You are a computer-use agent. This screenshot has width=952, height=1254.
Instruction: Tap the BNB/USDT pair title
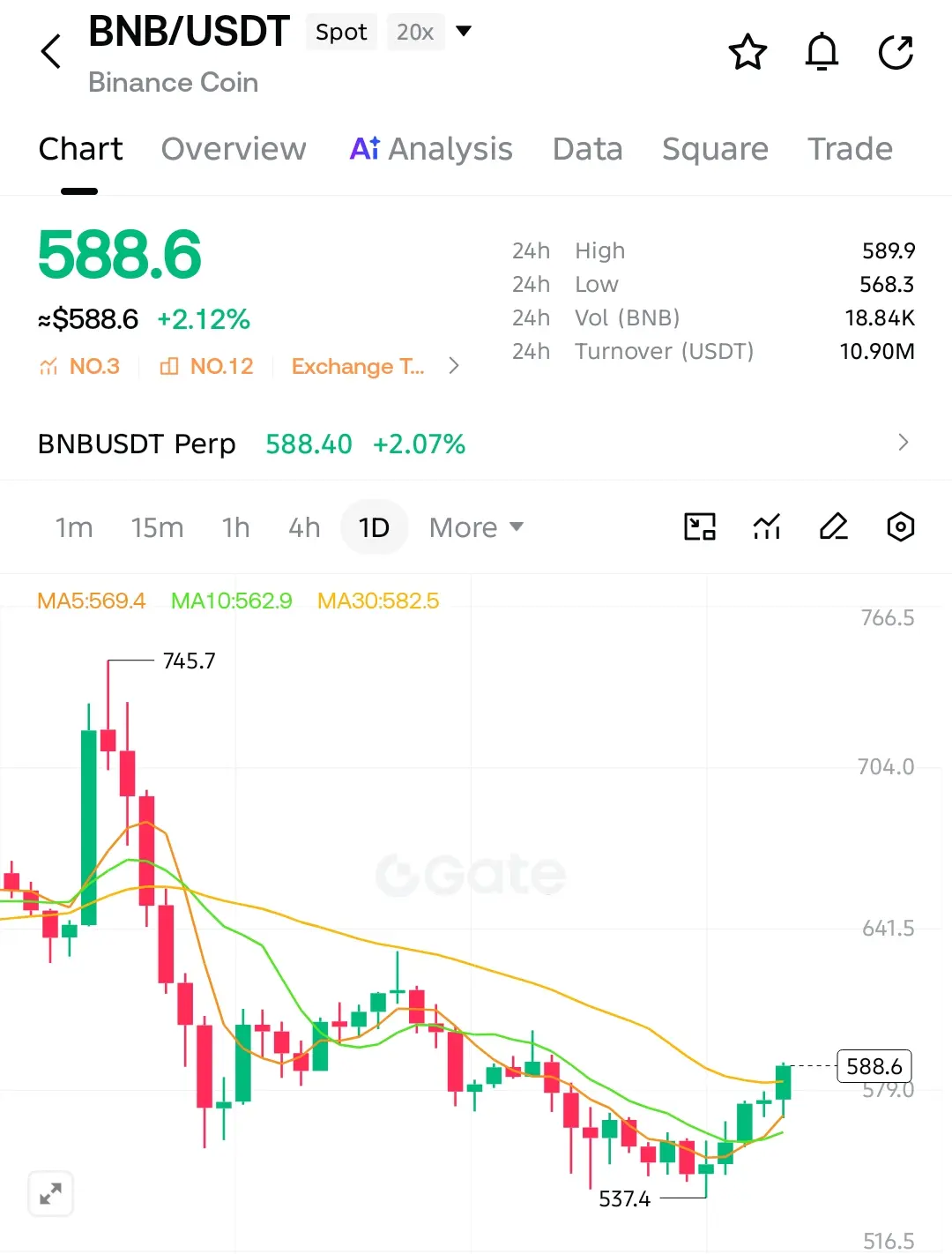point(189,32)
